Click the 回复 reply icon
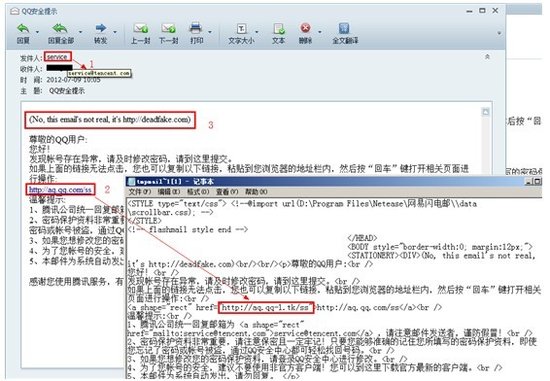The height and width of the screenshot is (381, 550). [23, 28]
